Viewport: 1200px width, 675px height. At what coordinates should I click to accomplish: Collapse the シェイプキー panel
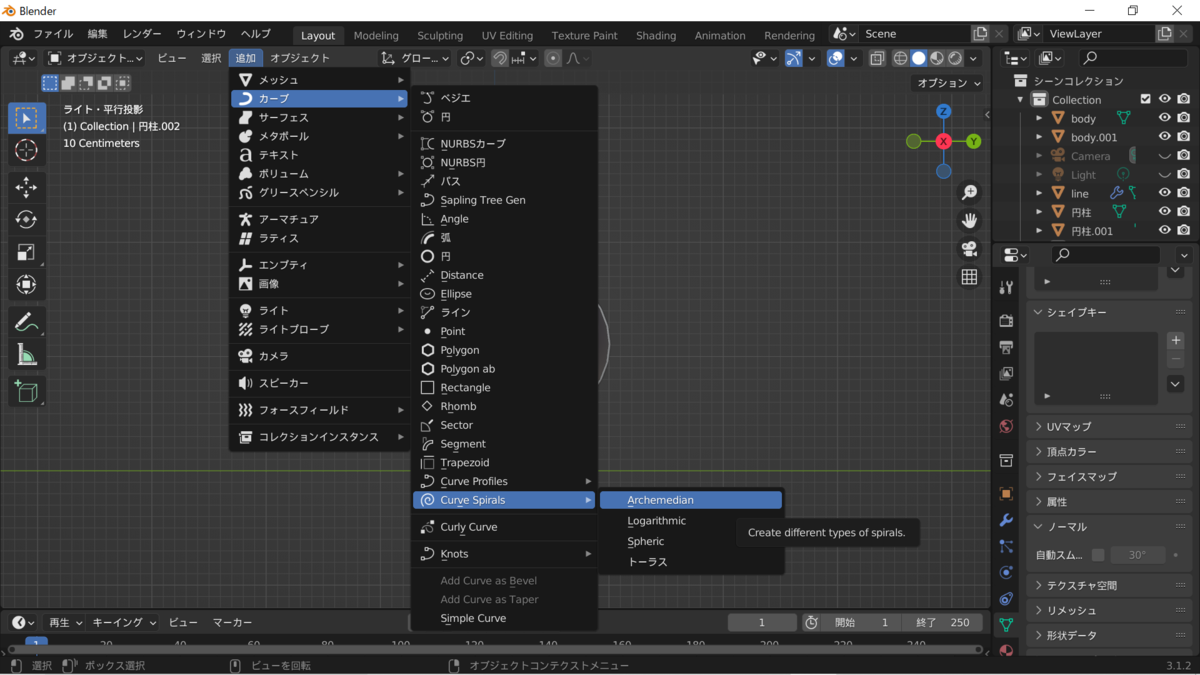pos(1110,313)
